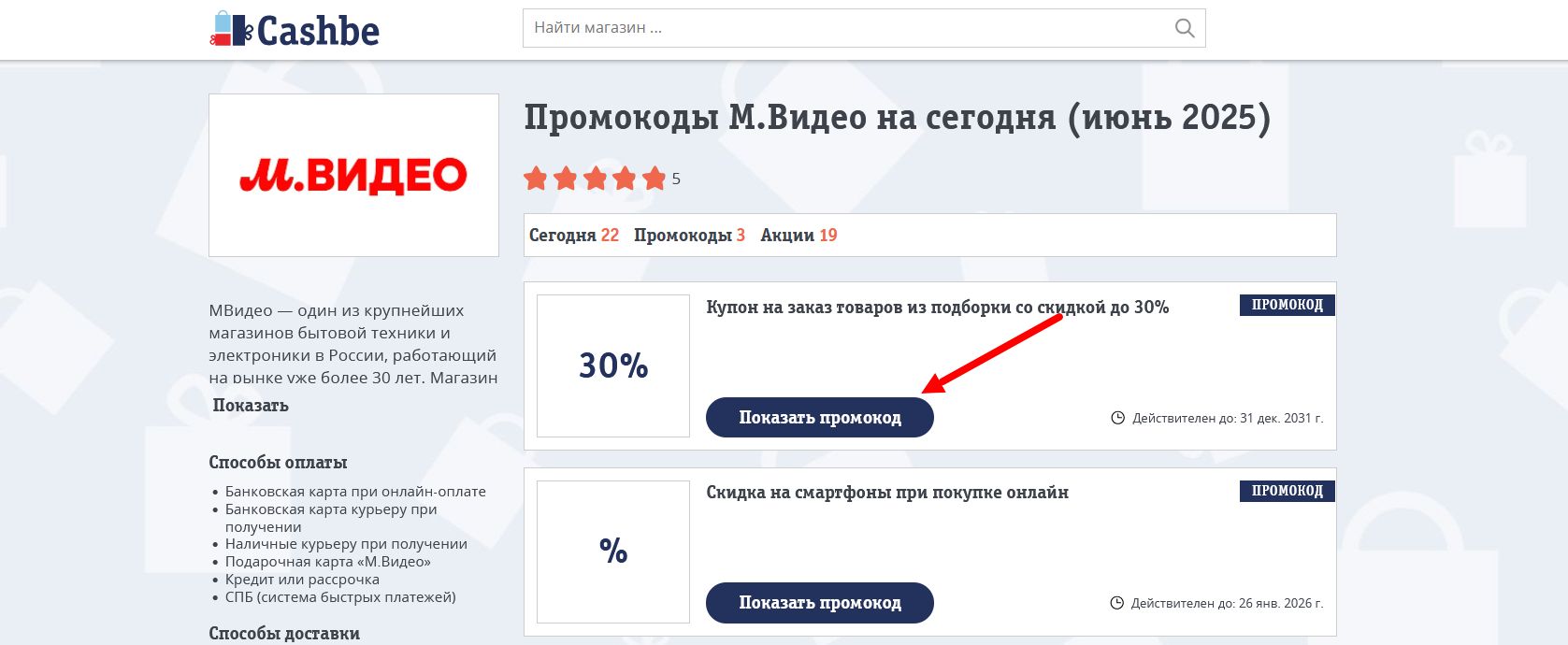The image size is (1568, 645).
Task: Click "Действителен до: 26 янв. 2026 г." text
Action: pyautogui.click(x=1228, y=603)
